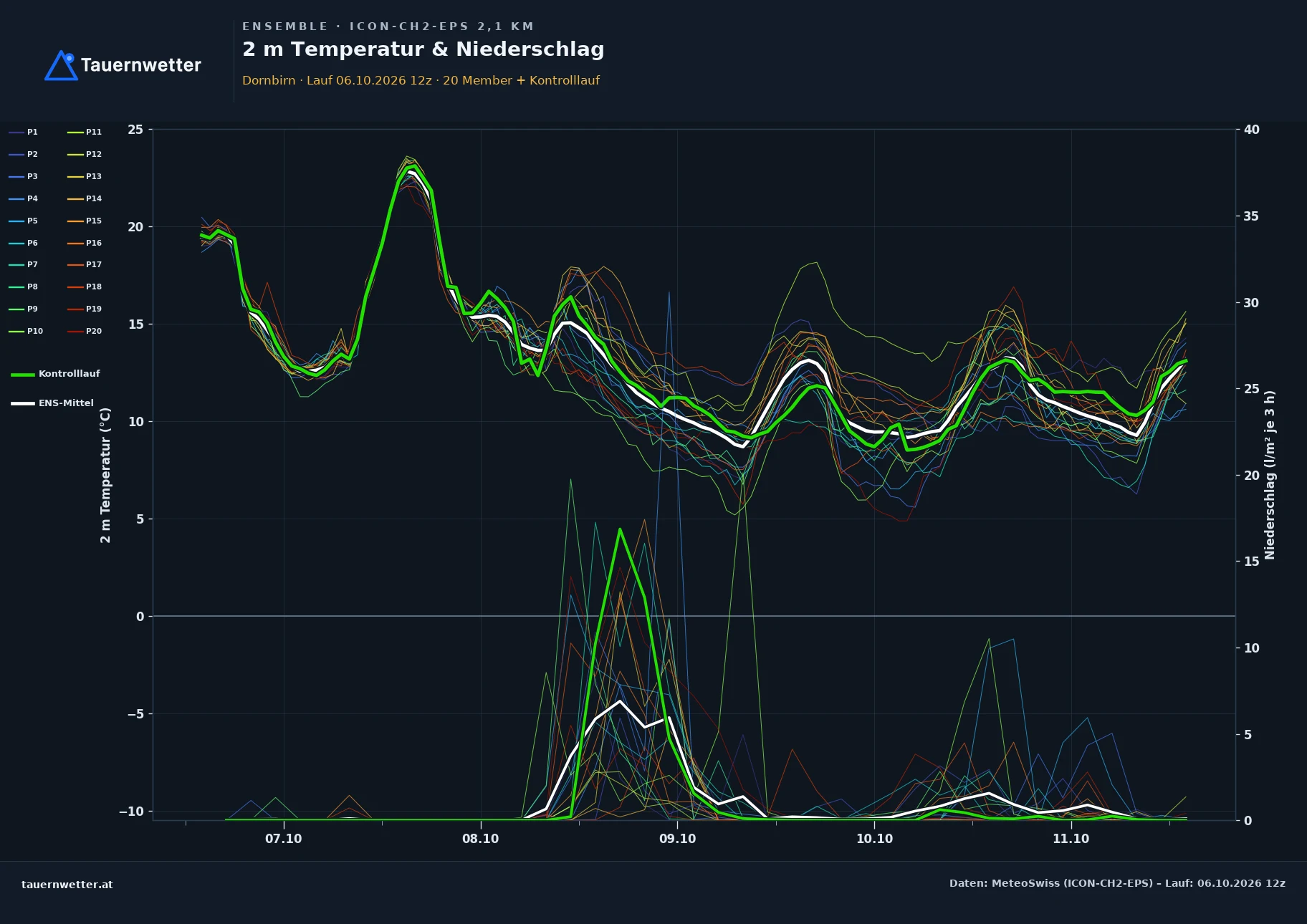Select the P20 legend entry
This screenshot has width=1307, height=924.
(x=85, y=331)
